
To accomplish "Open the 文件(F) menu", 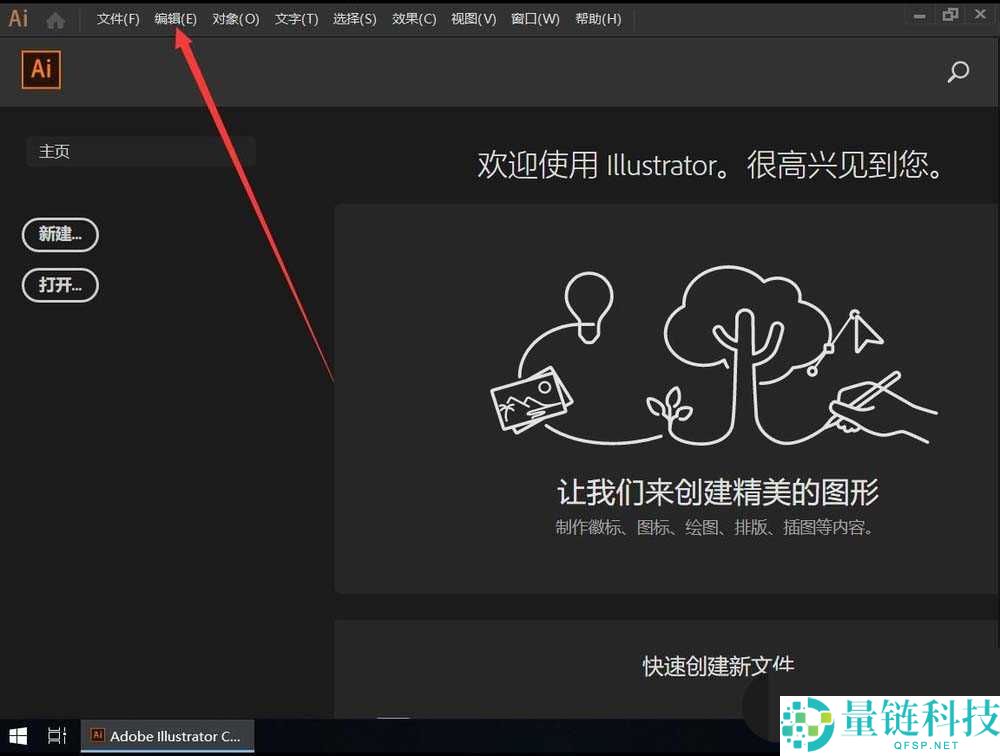I will [x=118, y=19].
